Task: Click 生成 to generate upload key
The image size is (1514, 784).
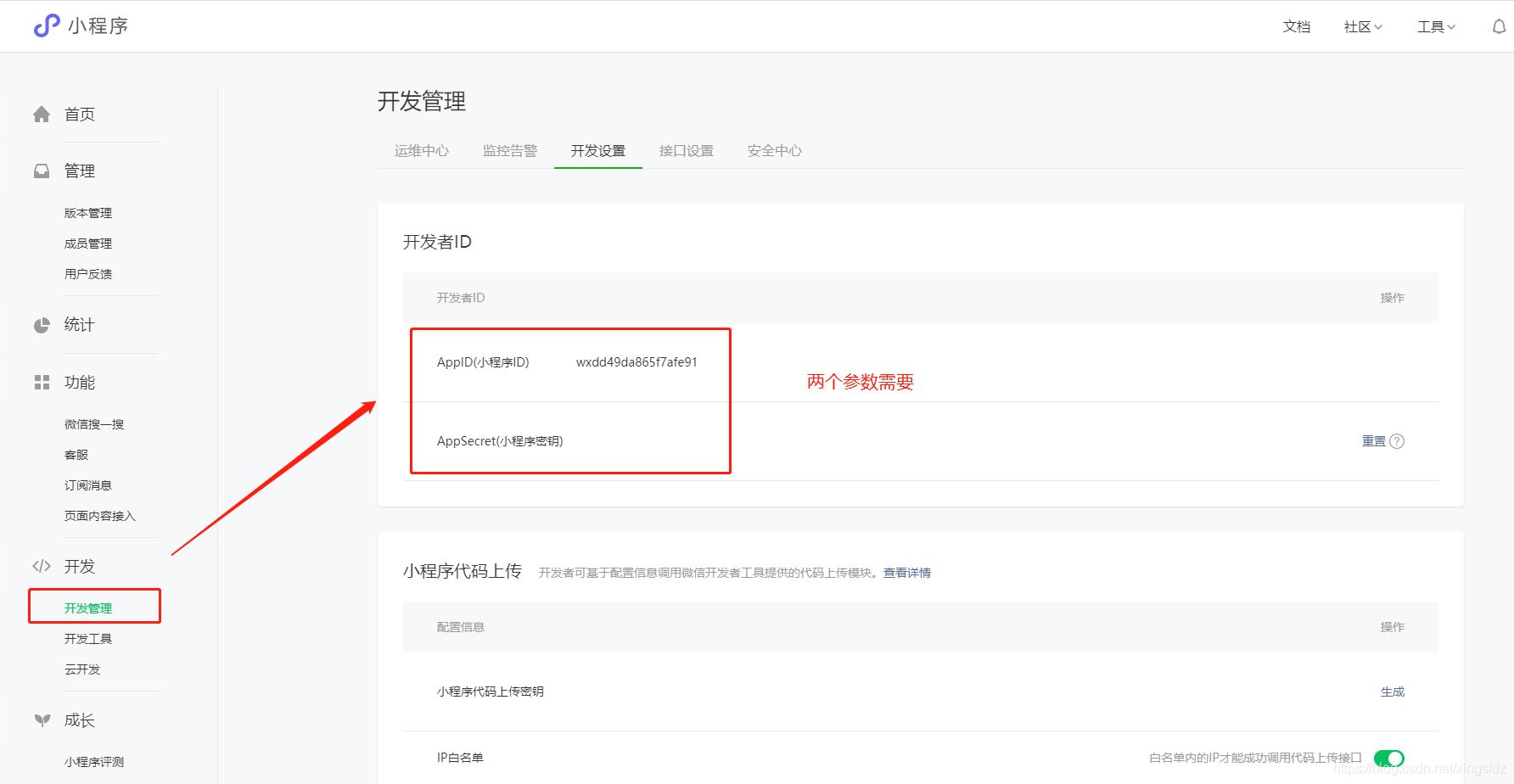Action: [x=1393, y=691]
